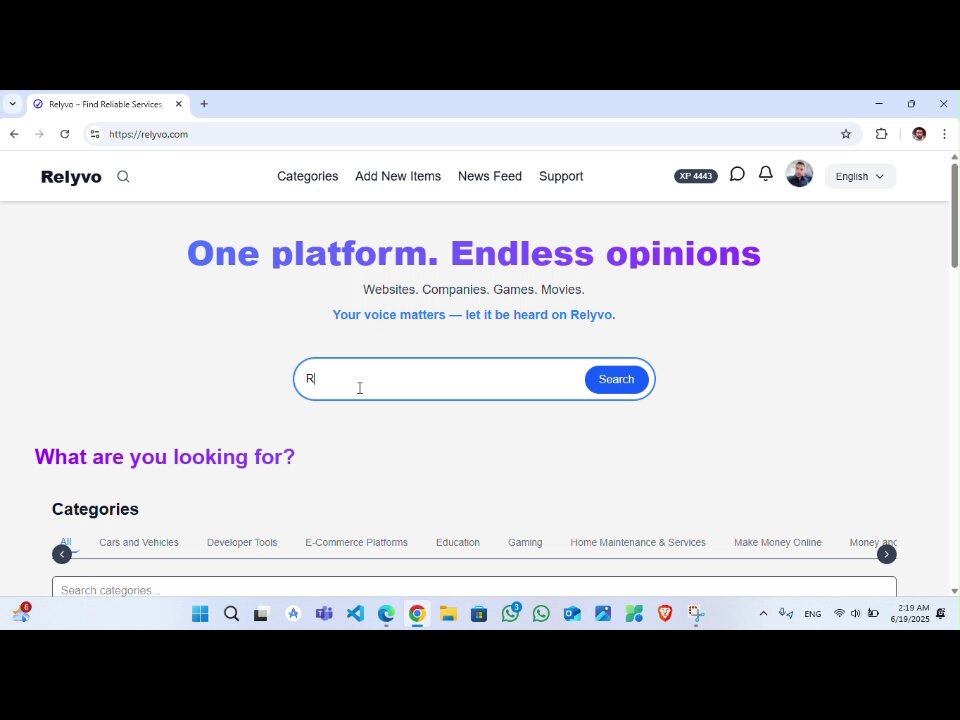960x720 pixels.
Task: Open Add New Items menu
Action: pyautogui.click(x=398, y=176)
